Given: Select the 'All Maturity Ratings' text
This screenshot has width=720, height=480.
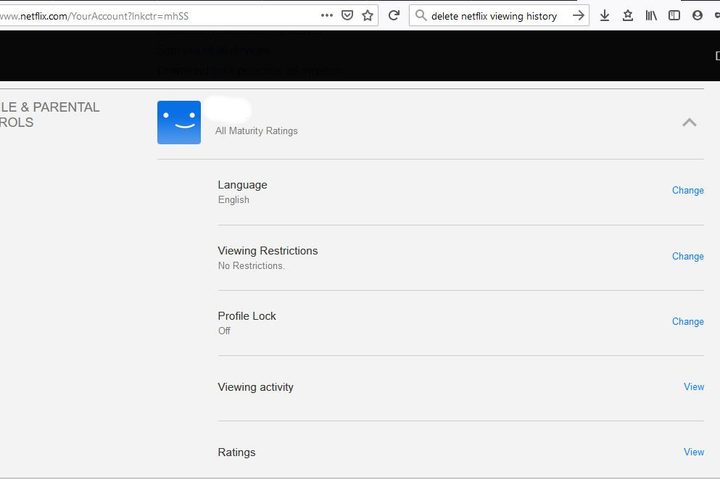Looking at the screenshot, I should [256, 131].
